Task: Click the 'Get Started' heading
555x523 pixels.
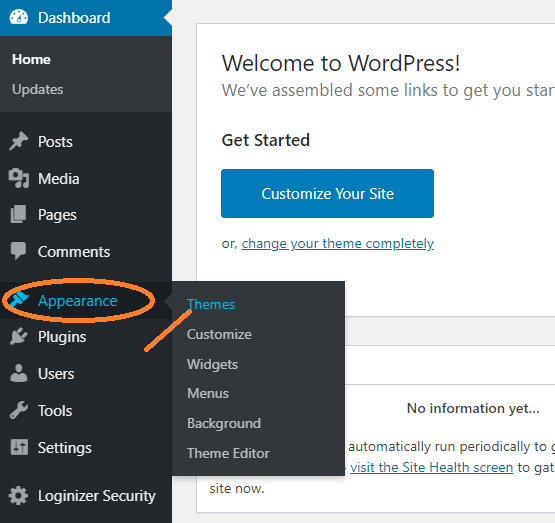Action: click(x=266, y=140)
